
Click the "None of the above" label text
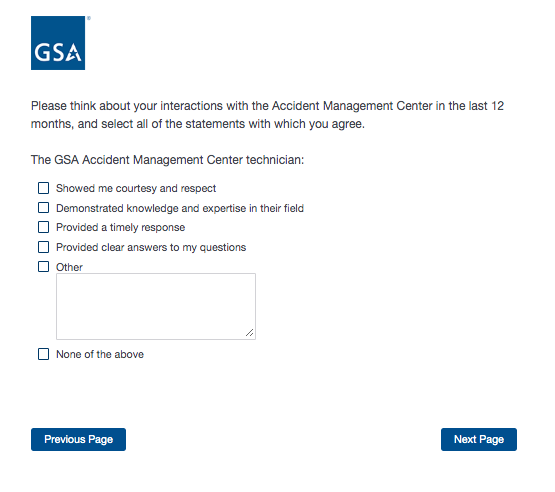[100, 354]
